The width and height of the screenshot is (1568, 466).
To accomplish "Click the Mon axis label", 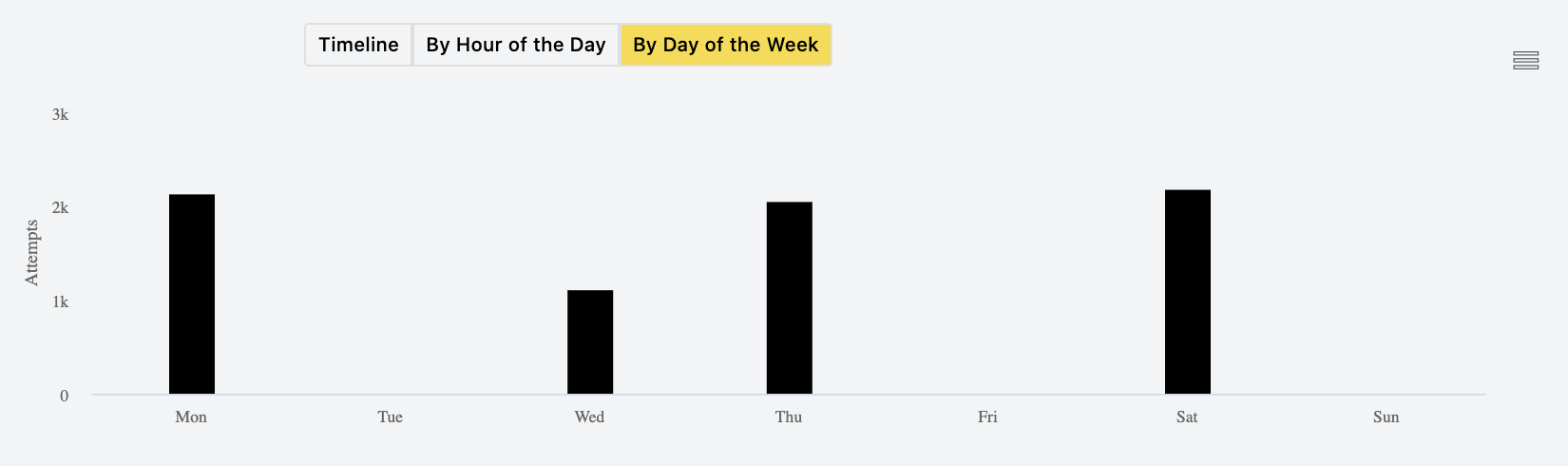I will (x=191, y=417).
